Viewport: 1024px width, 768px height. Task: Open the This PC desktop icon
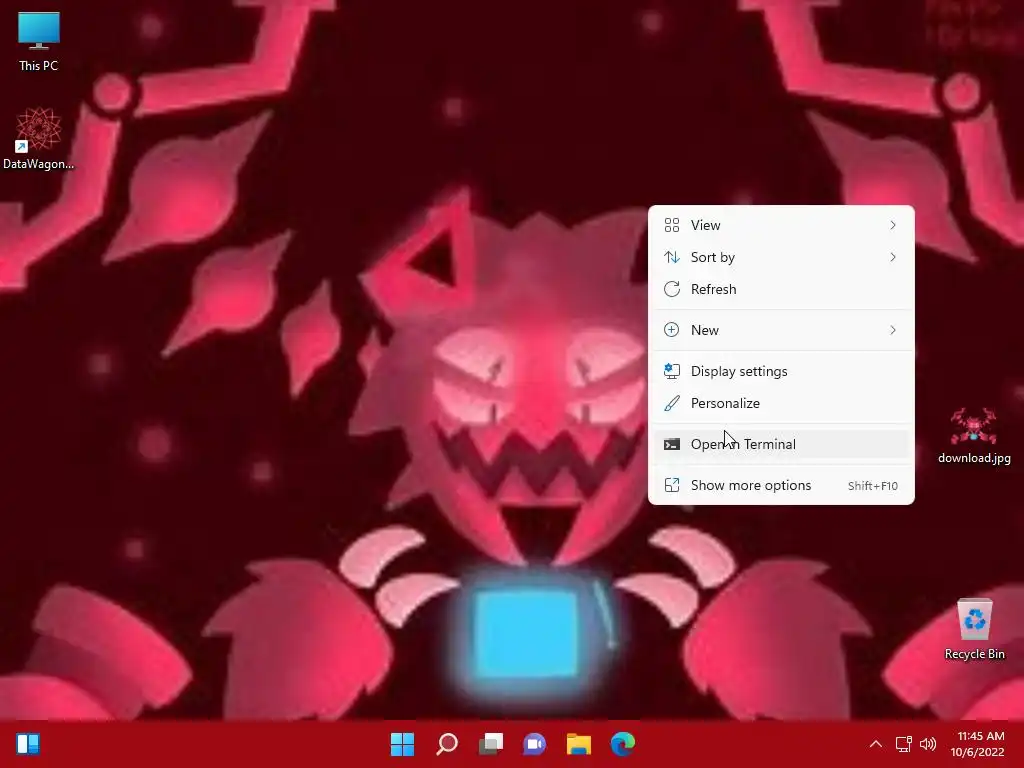(39, 41)
